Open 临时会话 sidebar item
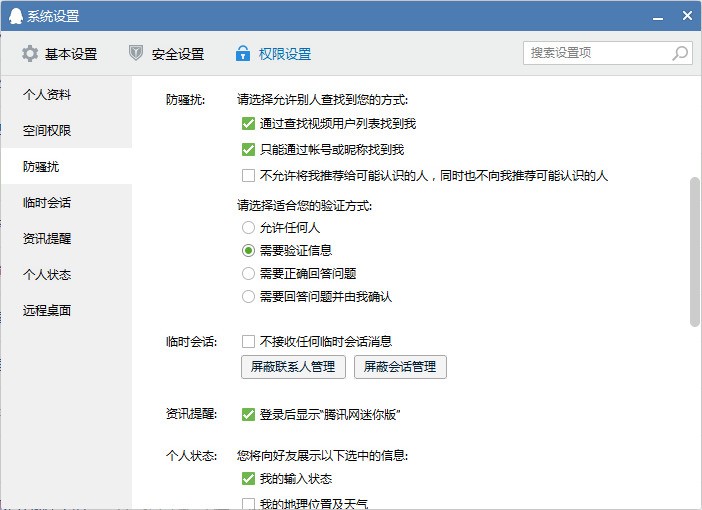The image size is (702, 510). [x=66, y=202]
